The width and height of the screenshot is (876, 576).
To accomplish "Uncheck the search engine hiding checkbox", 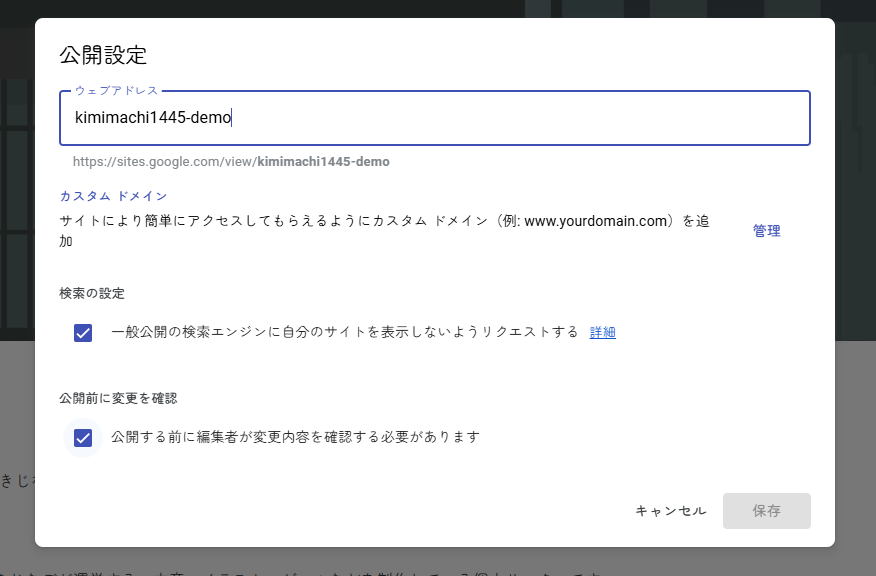I will tap(83, 333).
